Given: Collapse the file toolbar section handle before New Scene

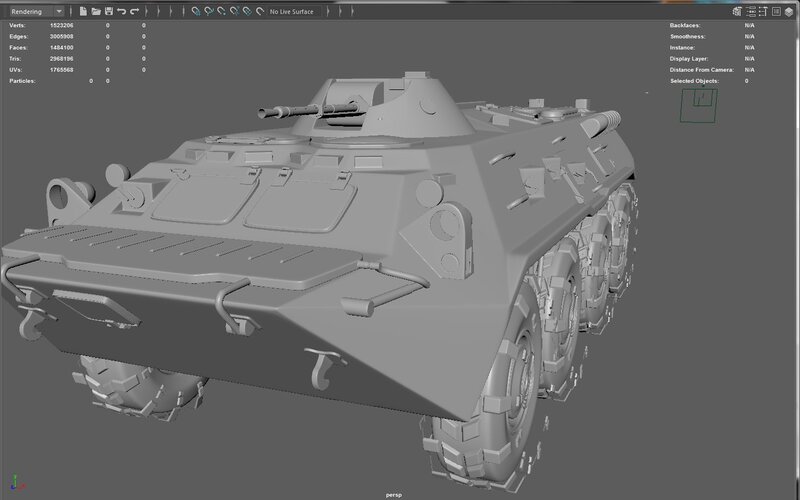Looking at the screenshot, I should click(x=72, y=11).
